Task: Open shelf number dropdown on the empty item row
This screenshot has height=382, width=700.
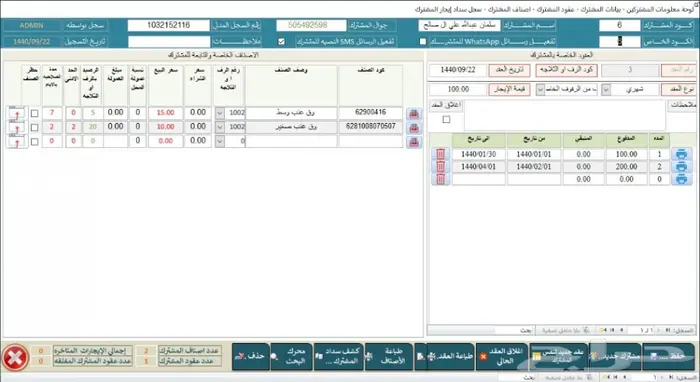Action: (x=219, y=141)
